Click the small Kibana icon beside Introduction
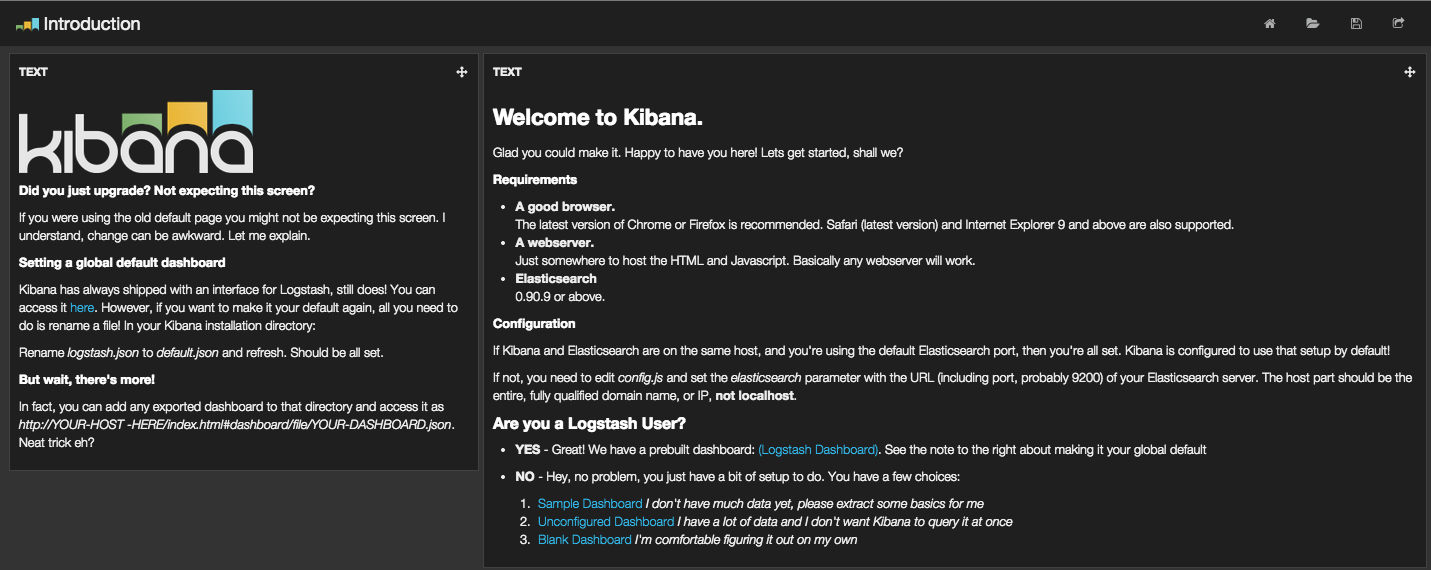The image size is (1431, 570). 27,24
